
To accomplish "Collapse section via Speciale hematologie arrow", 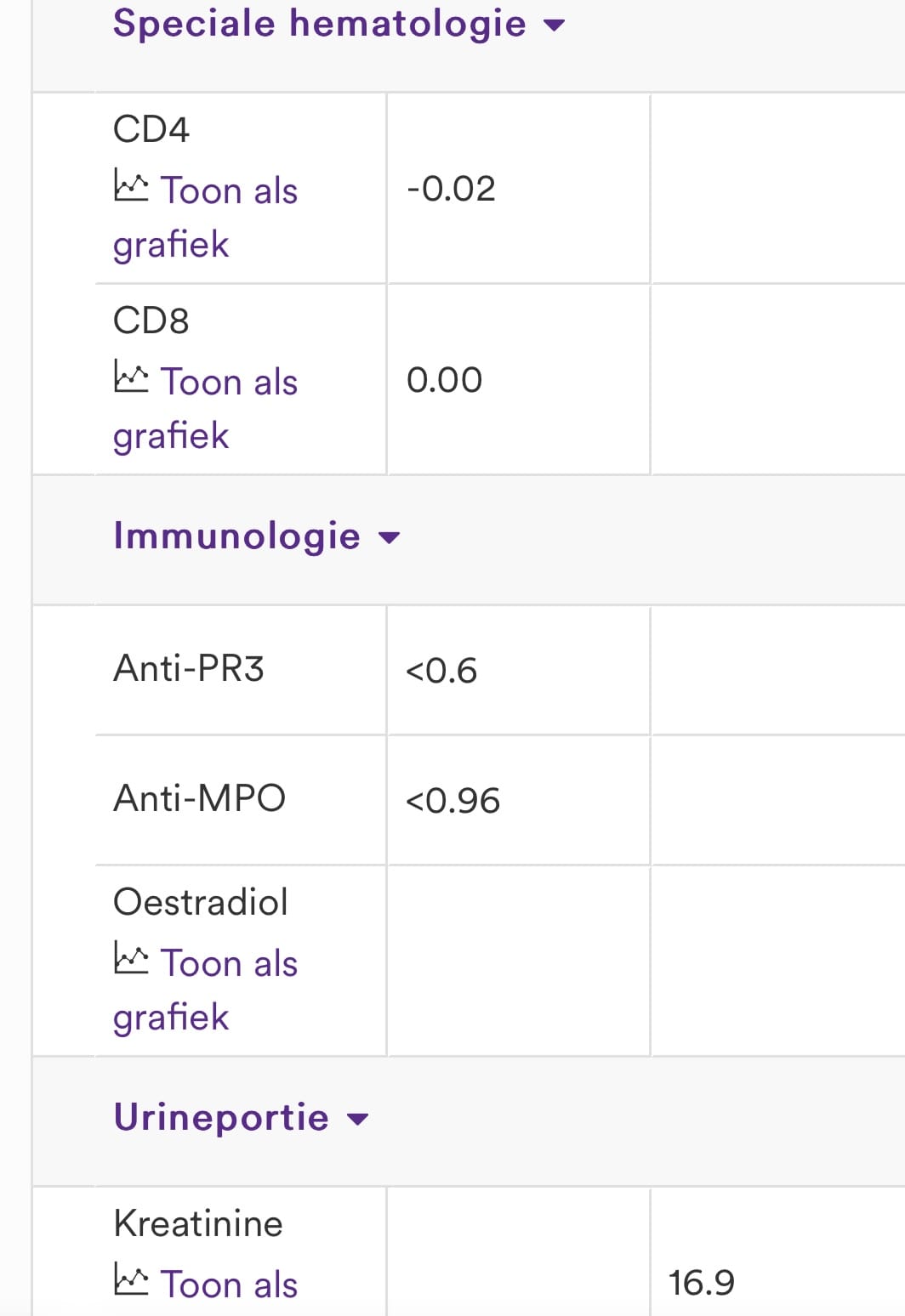I will (554, 26).
